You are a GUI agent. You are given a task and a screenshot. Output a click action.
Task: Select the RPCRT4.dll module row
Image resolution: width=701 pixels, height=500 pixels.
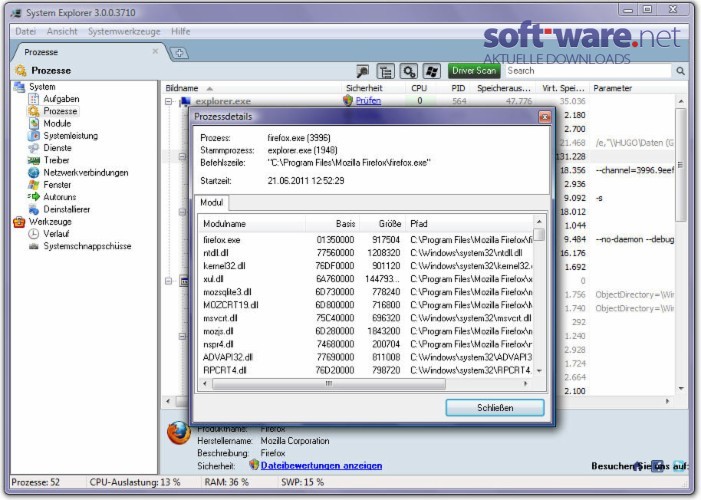[367, 370]
